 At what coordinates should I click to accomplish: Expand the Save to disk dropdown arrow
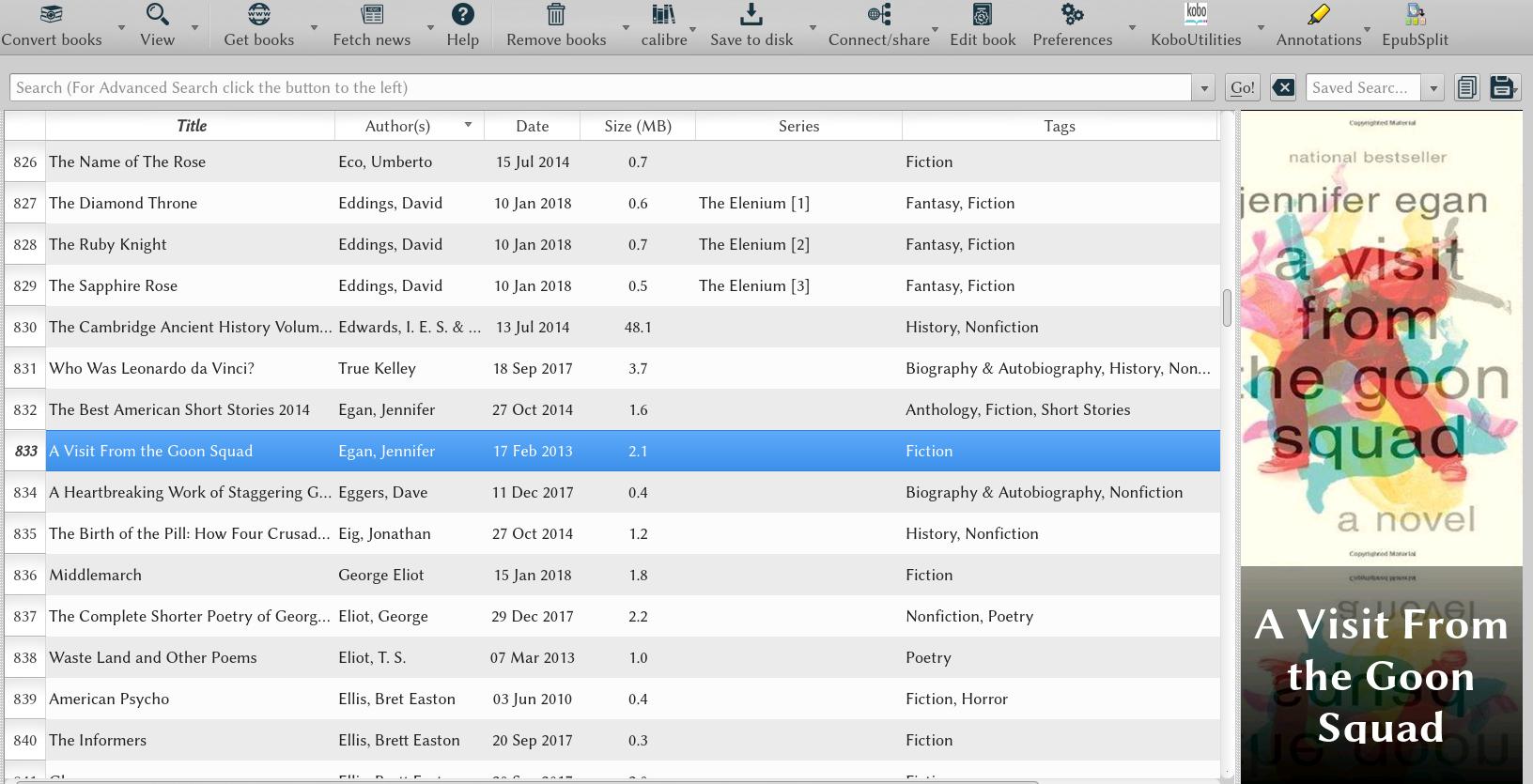[x=813, y=27]
